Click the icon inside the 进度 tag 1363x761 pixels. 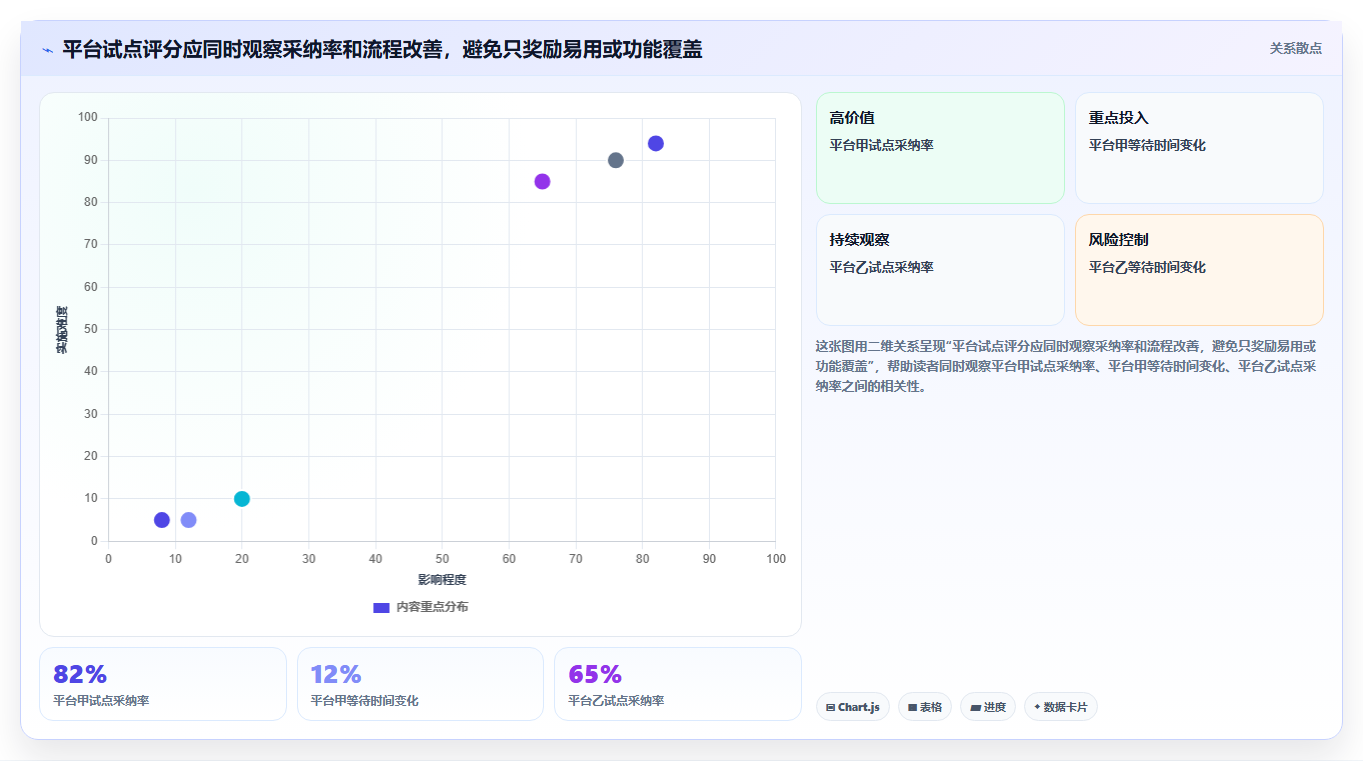[975, 707]
